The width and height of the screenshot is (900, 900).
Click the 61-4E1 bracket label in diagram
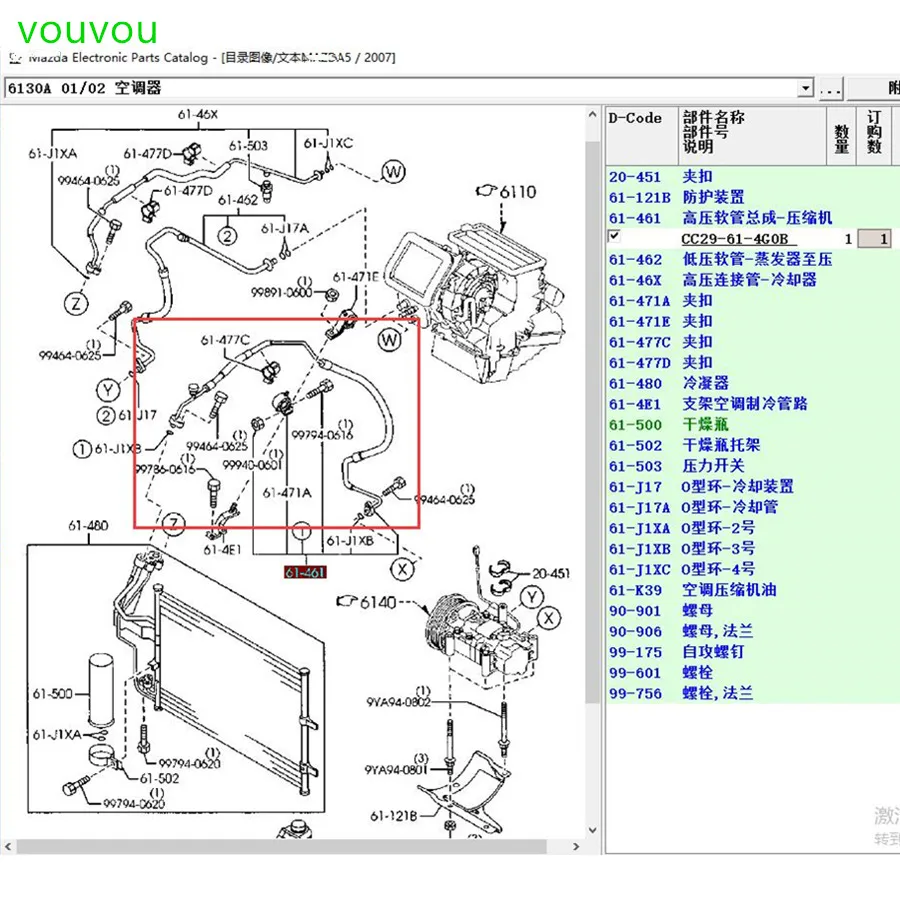(x=223, y=549)
